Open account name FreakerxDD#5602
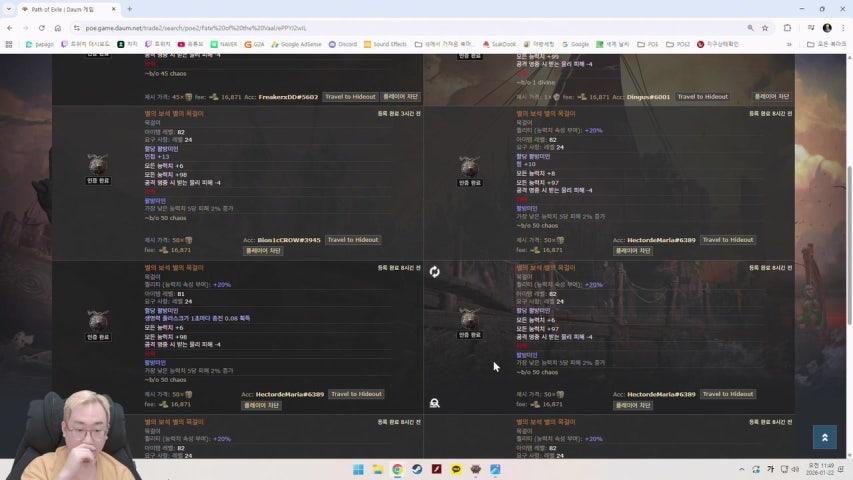853x480 pixels. [x=288, y=97]
